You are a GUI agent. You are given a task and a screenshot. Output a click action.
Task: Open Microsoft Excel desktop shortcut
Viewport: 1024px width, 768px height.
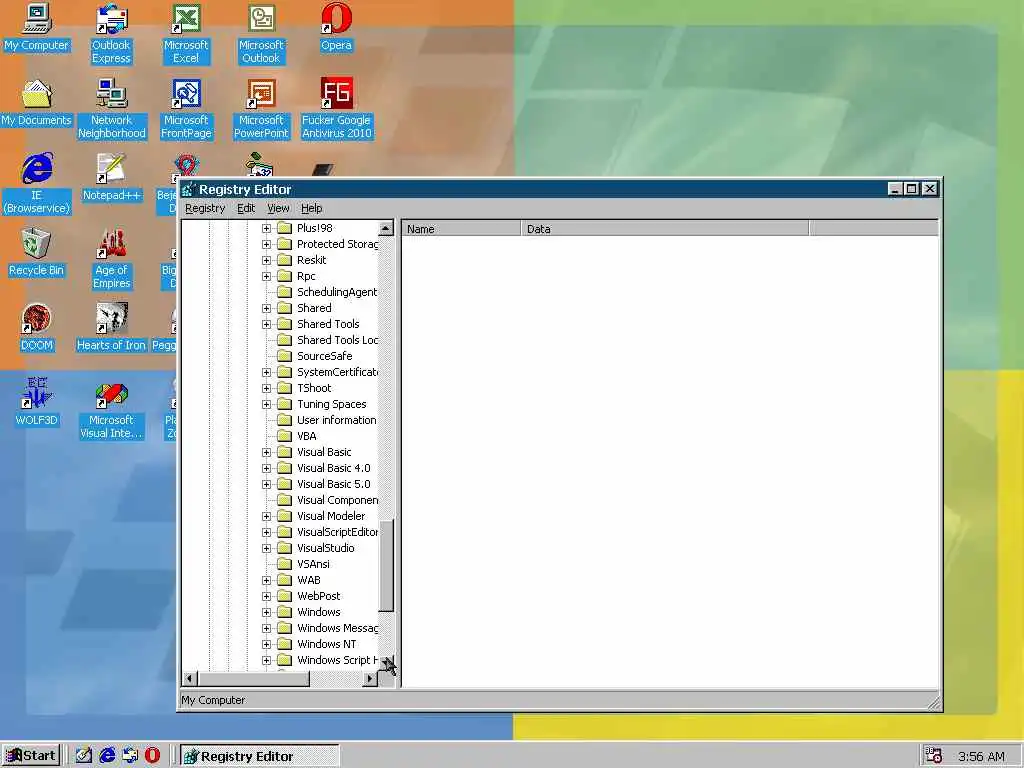tap(186, 34)
